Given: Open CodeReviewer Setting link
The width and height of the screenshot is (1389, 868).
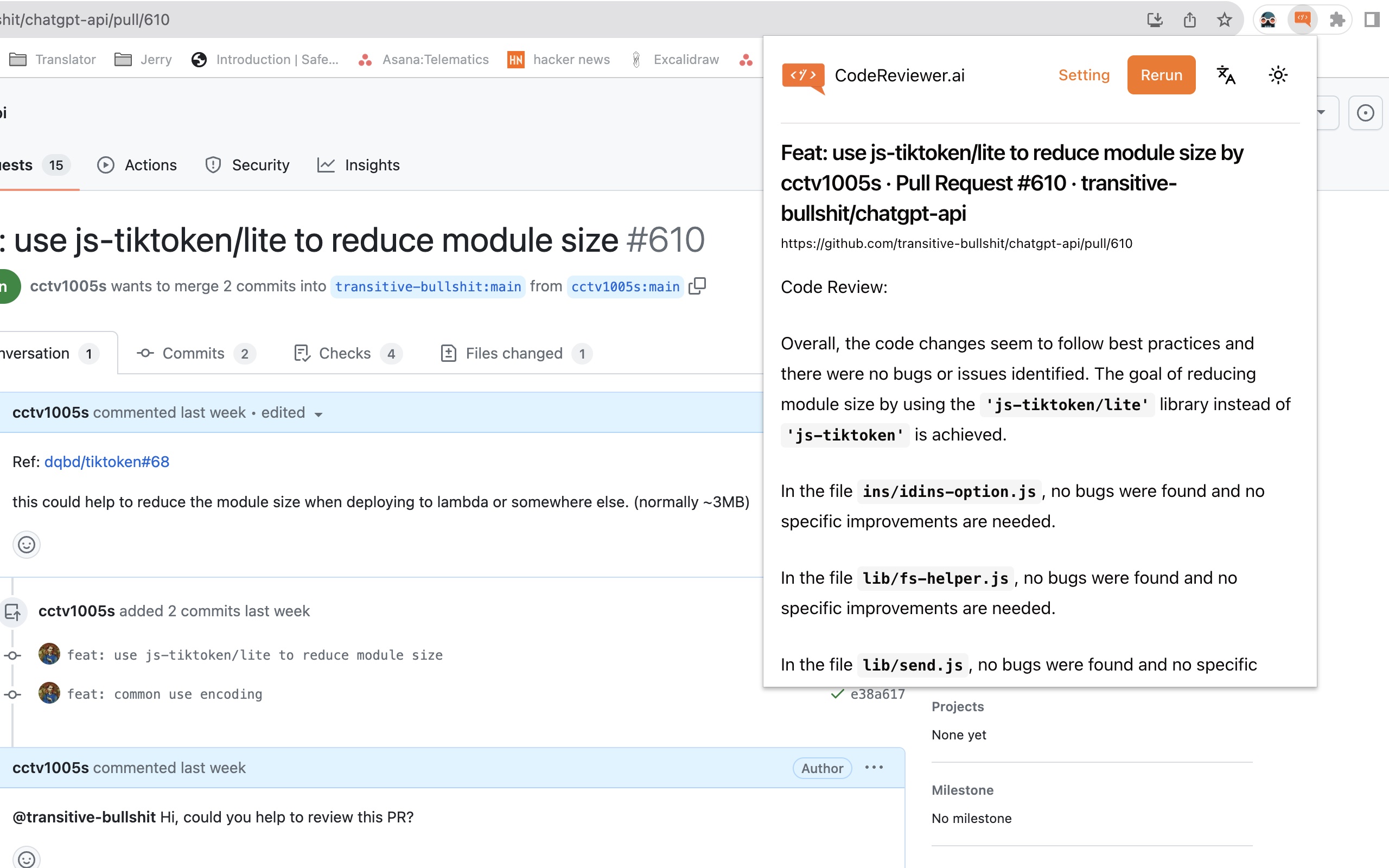Looking at the screenshot, I should click(1083, 75).
